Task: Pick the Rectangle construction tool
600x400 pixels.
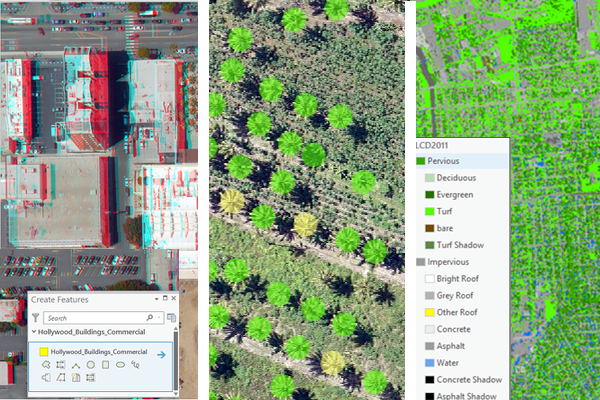Action: (104, 365)
